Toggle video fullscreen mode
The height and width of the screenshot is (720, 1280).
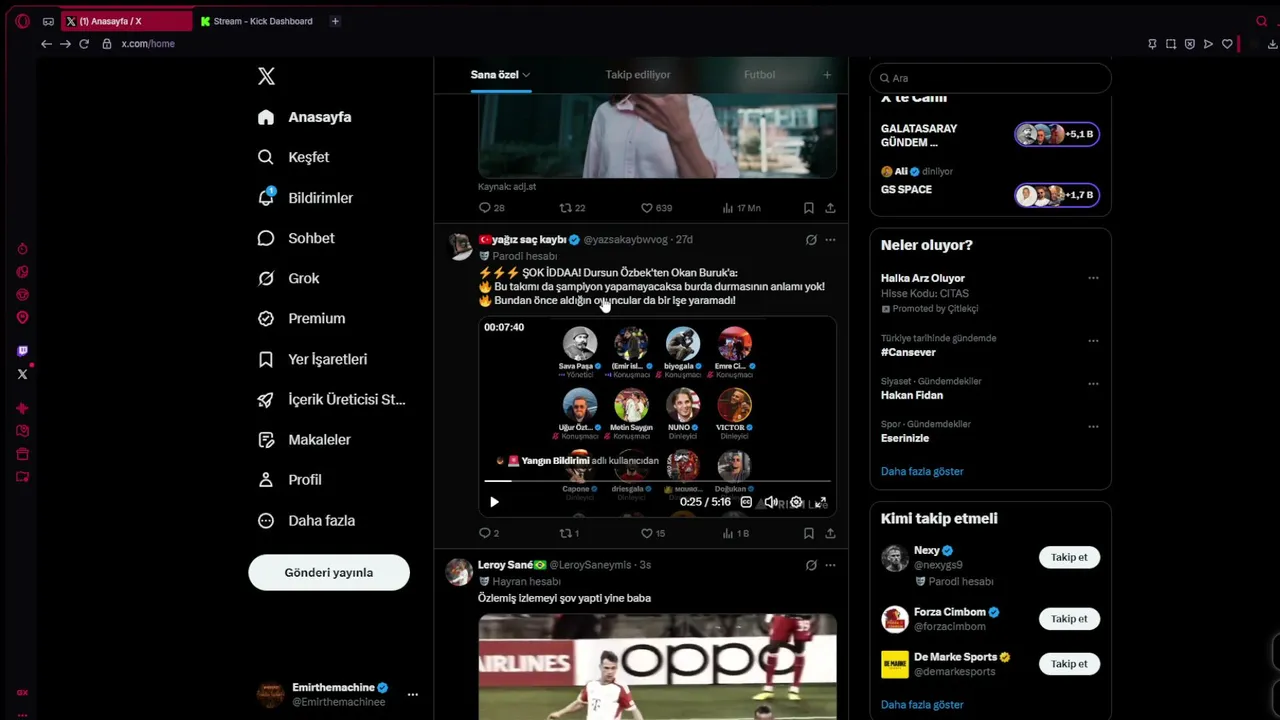tap(821, 502)
